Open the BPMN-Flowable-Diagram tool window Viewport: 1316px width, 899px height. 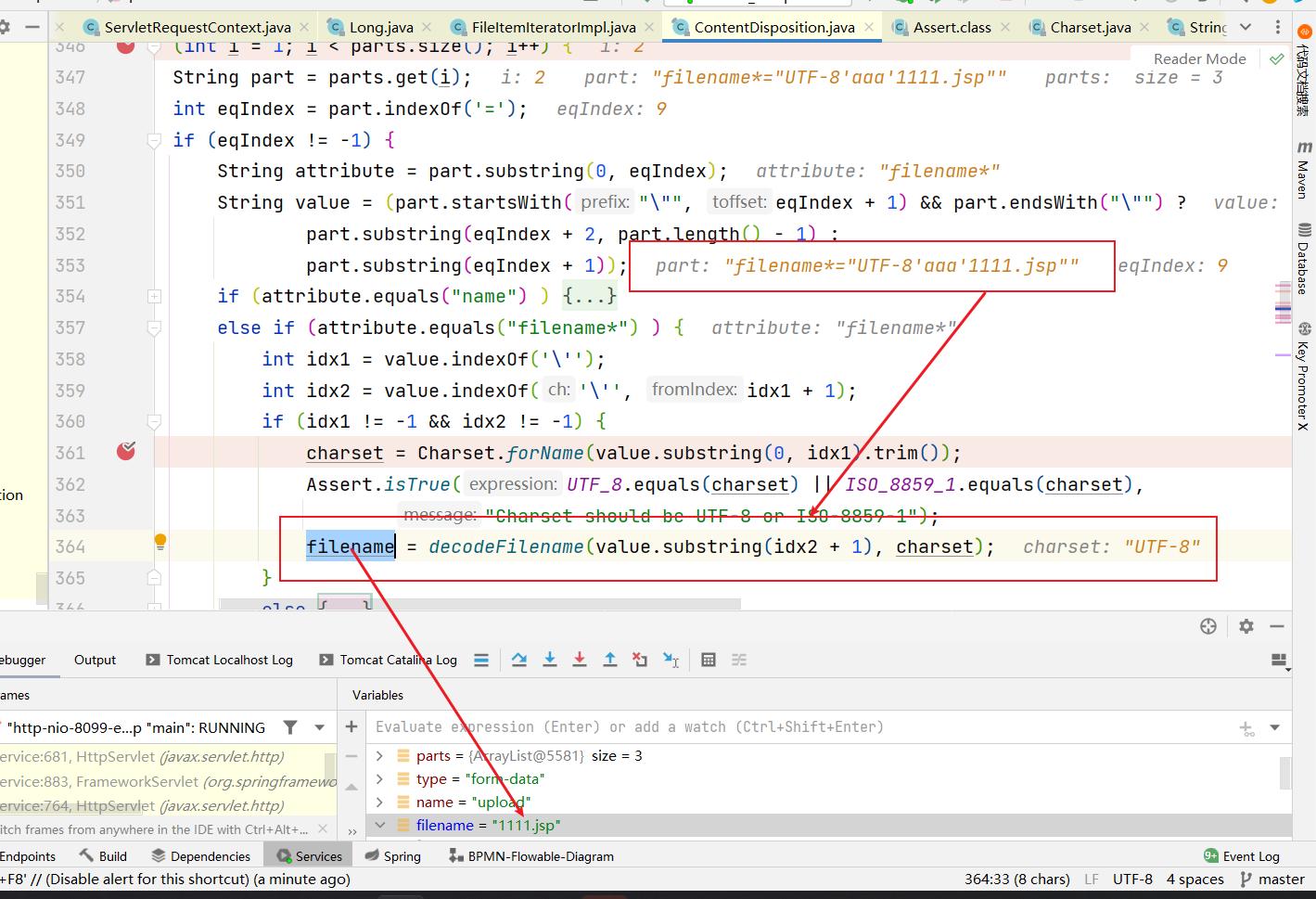[531, 856]
